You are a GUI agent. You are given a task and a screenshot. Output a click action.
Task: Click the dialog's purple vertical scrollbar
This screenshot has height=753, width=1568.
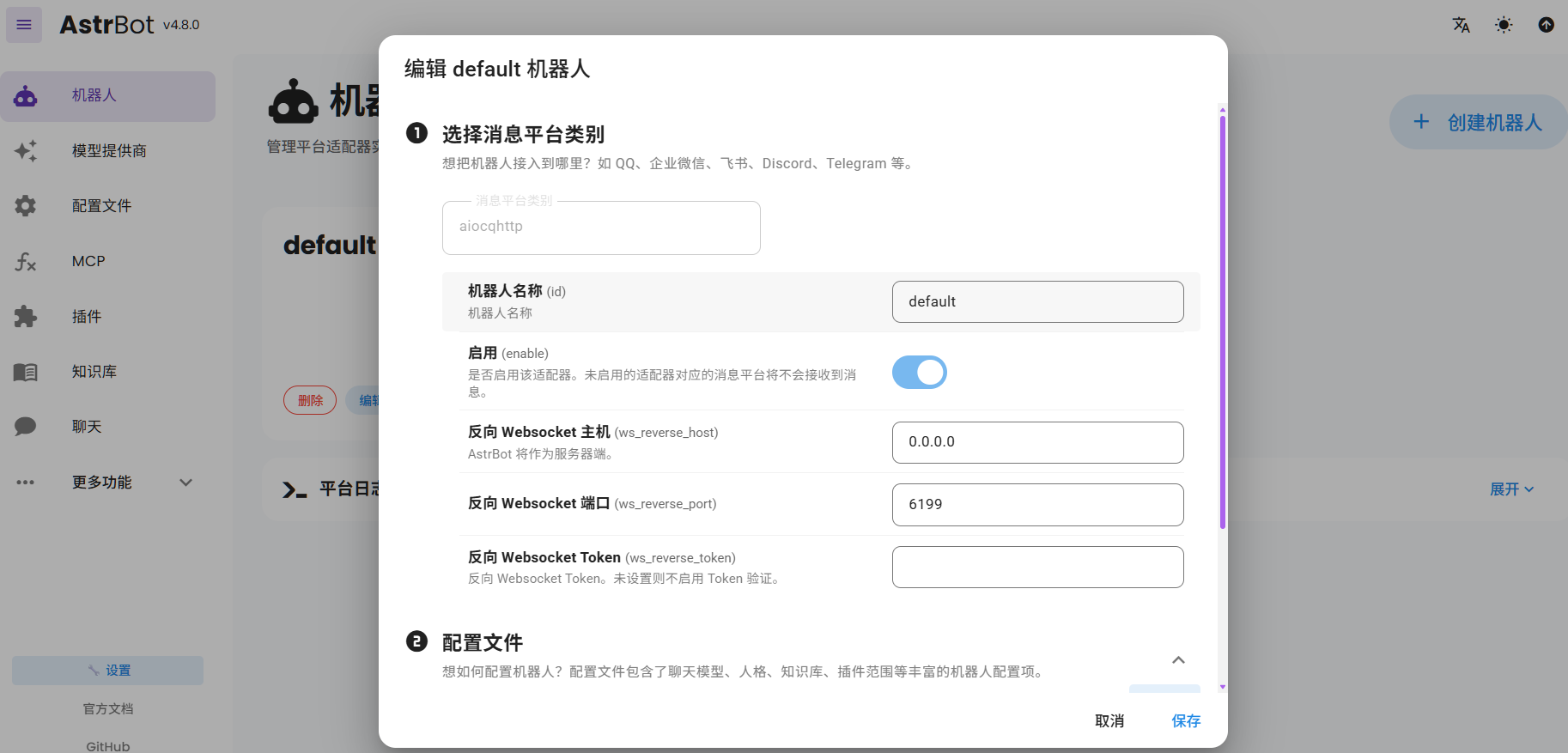[1223, 322]
